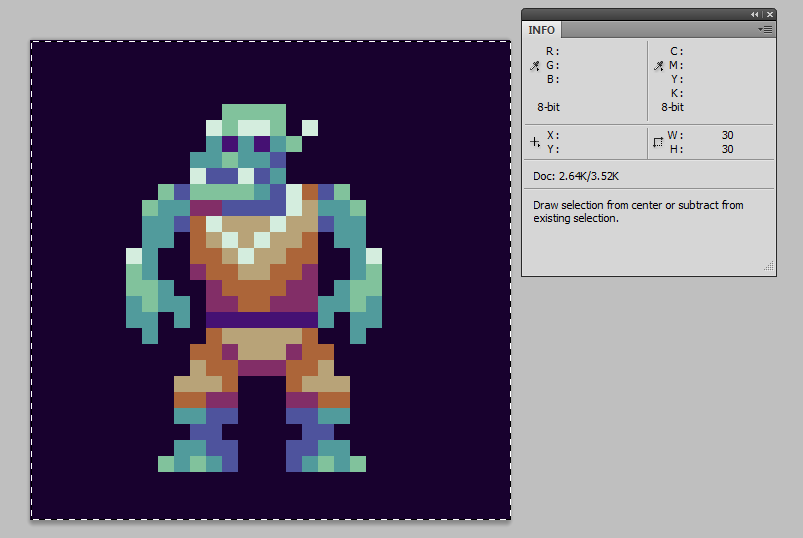Click the selection height value of 30
The height and width of the screenshot is (538, 803).
pos(727,149)
